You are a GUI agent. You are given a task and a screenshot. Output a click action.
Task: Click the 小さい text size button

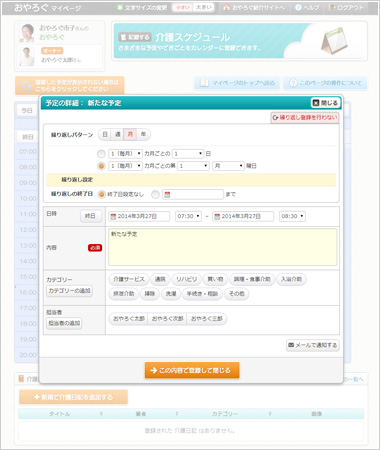click(x=182, y=8)
